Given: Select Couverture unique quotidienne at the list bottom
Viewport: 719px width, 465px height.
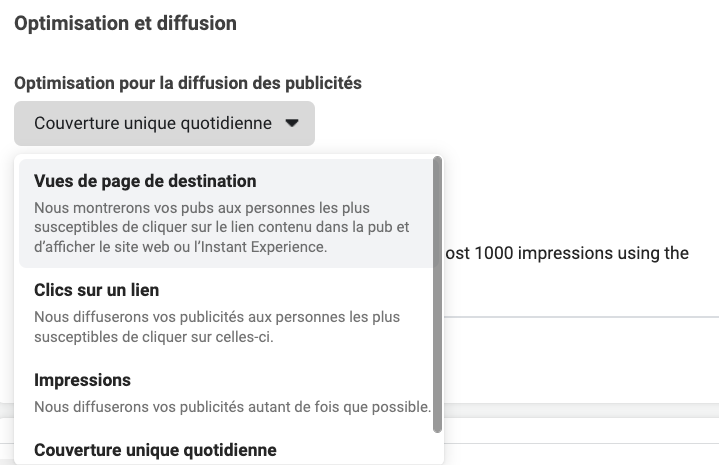Looking at the screenshot, I should click(155, 450).
